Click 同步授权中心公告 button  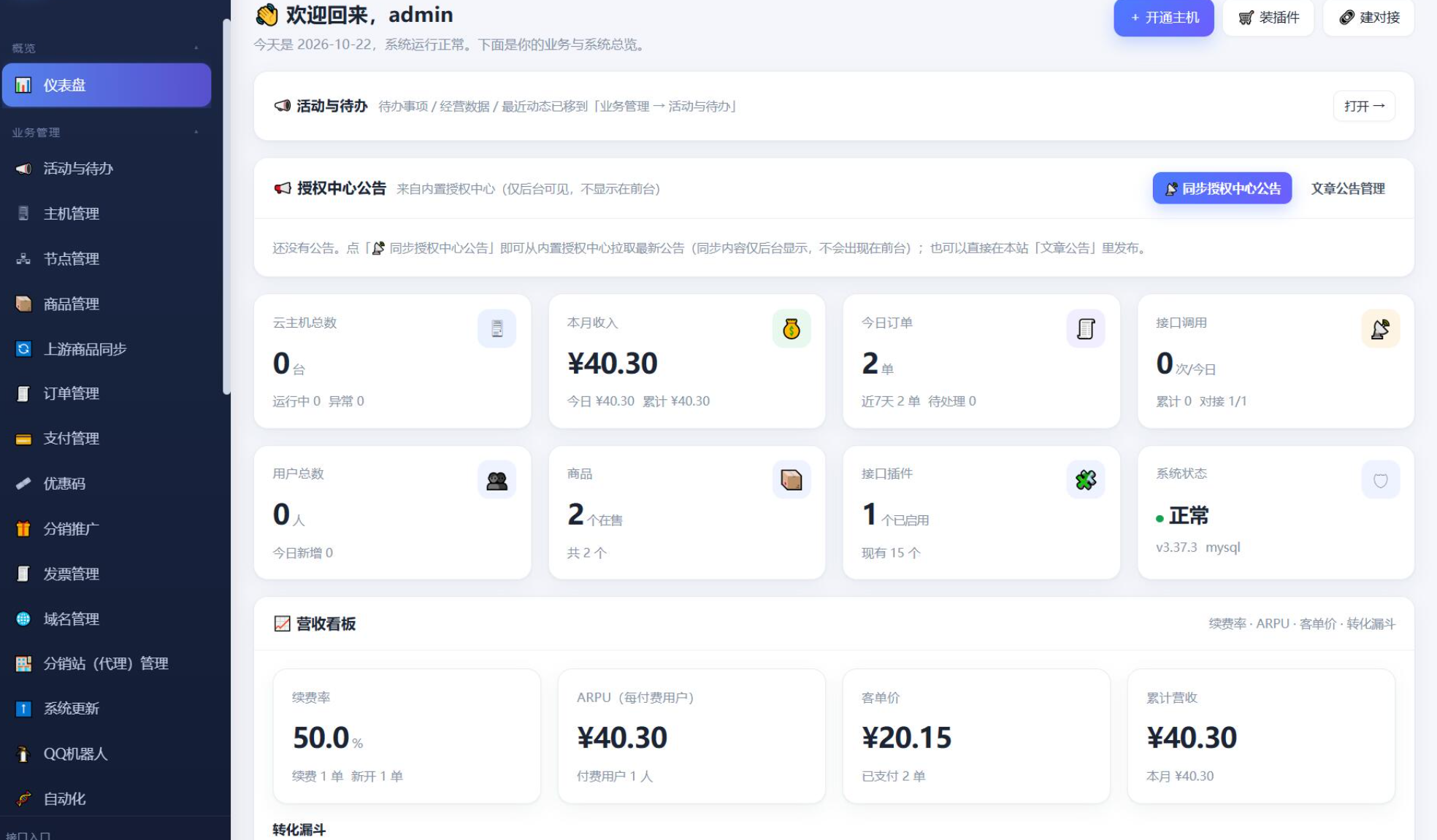click(x=1222, y=188)
